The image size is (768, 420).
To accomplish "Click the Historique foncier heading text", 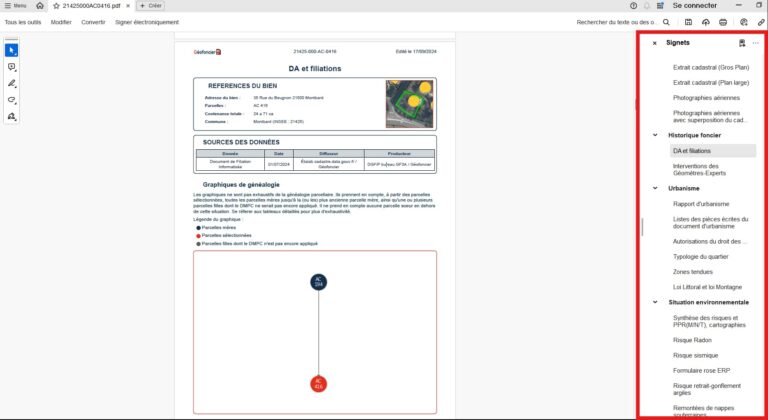I will [694, 135].
